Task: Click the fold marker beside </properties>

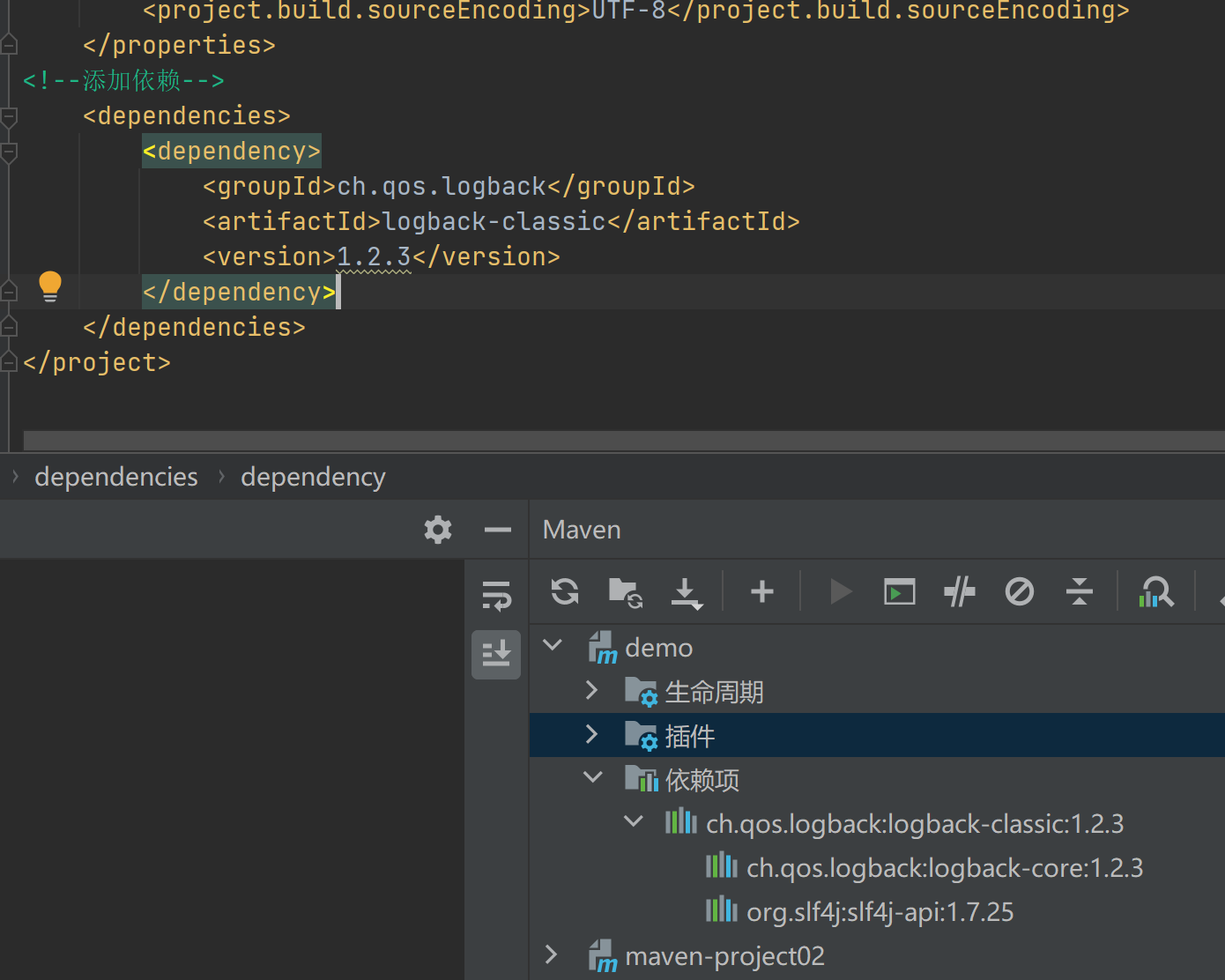Action: point(9,43)
